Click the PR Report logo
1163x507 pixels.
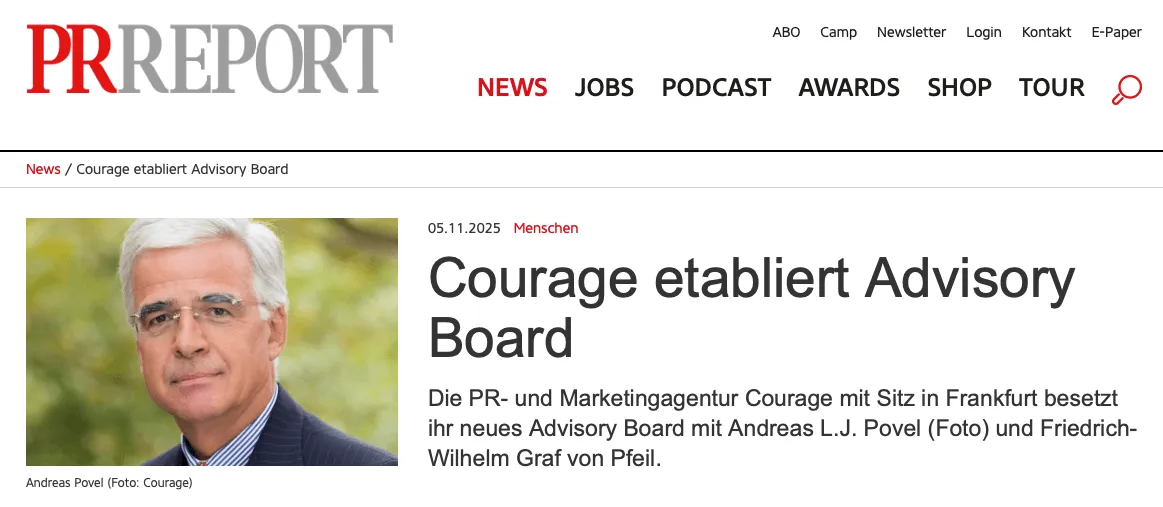point(210,60)
